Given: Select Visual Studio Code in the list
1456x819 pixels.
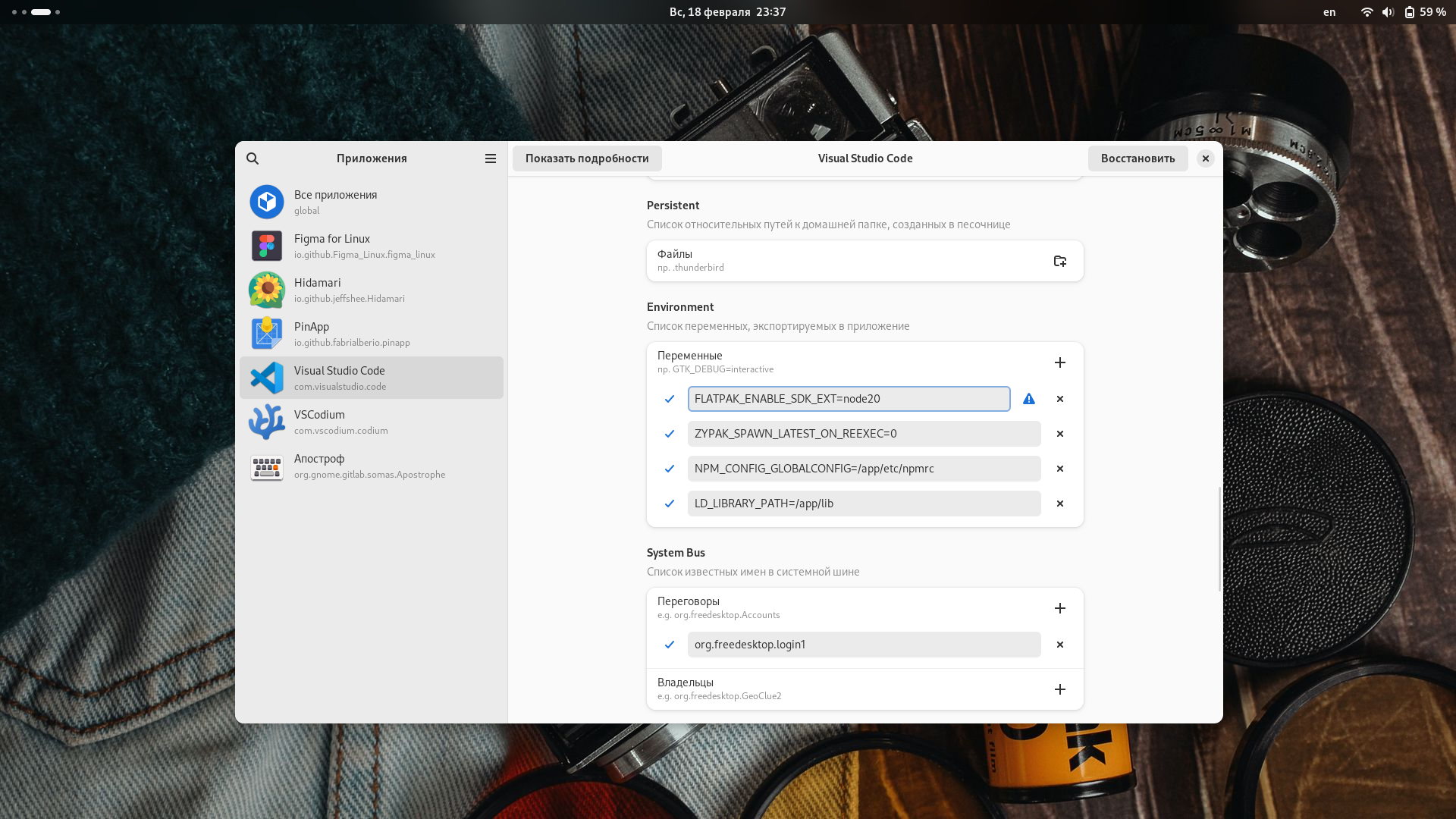Looking at the screenshot, I should [x=372, y=378].
